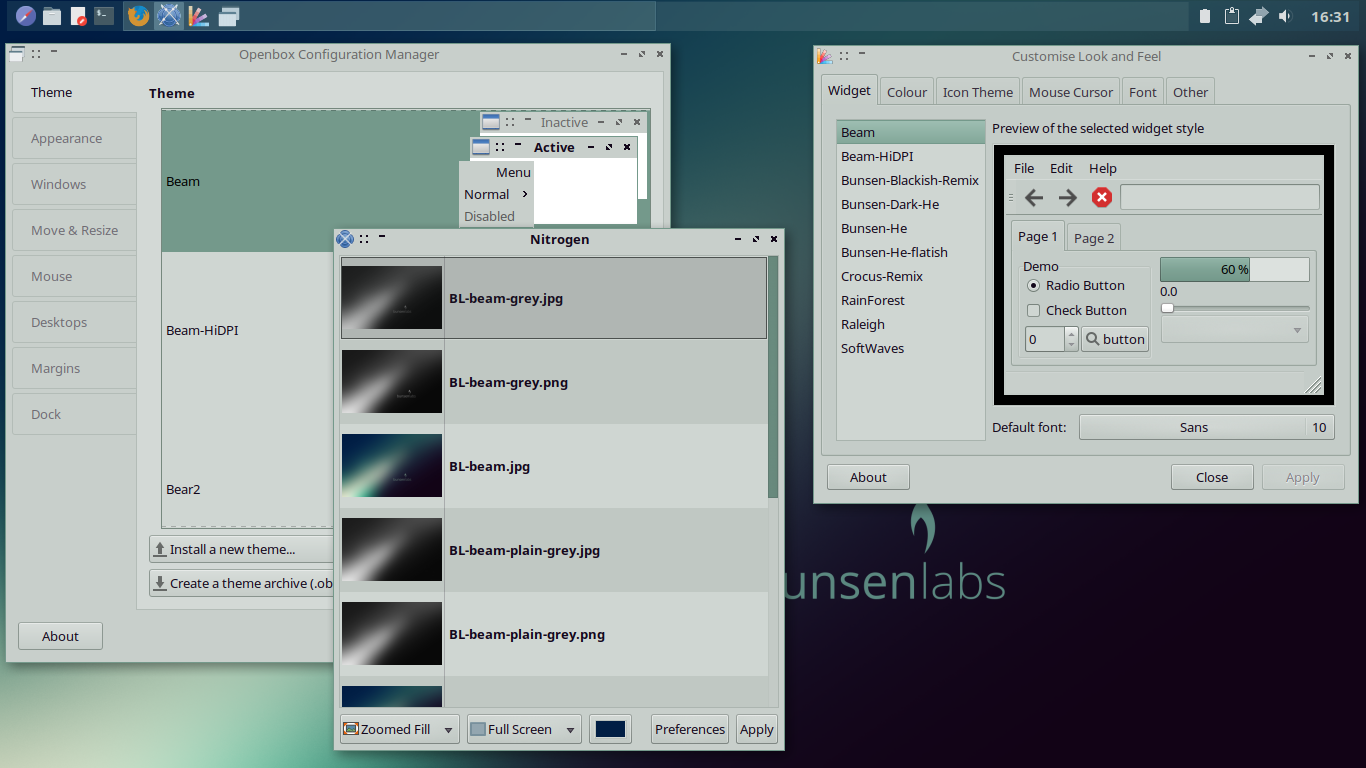Screen dimensions: 1366x768
Task: Click the text entry in widget preview toolbar
Action: click(x=1220, y=197)
